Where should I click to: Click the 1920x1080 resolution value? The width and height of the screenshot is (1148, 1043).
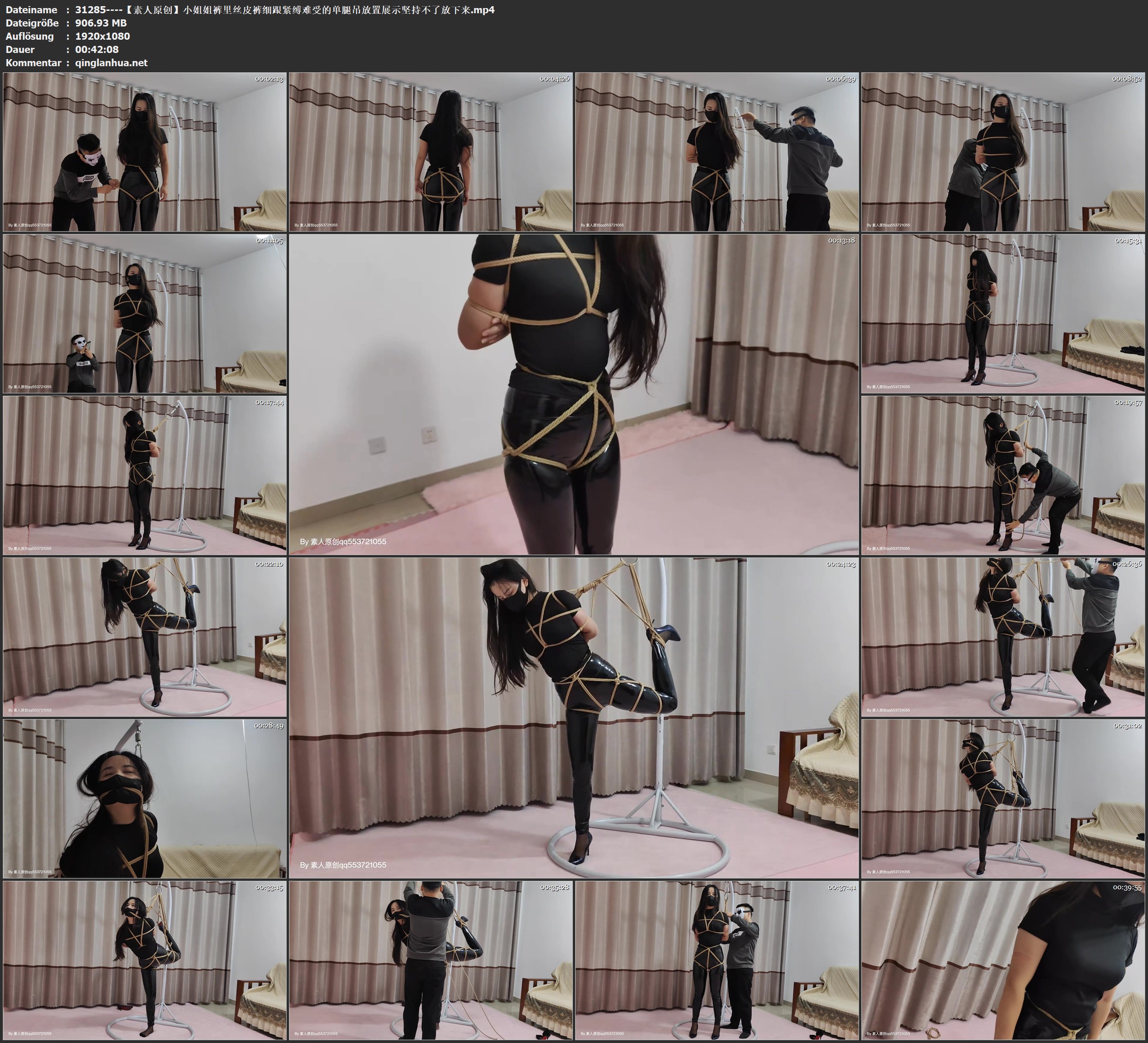pyautogui.click(x=103, y=36)
